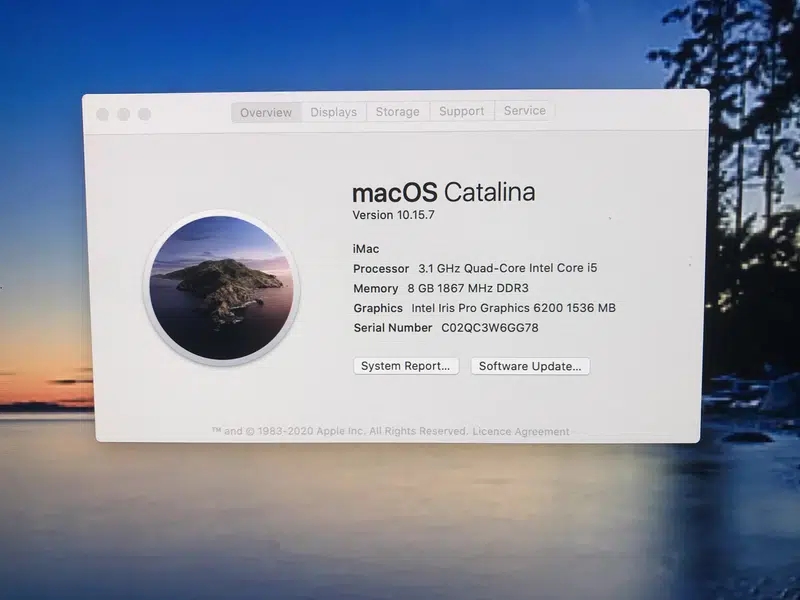Click the iMac model name
The width and height of the screenshot is (800, 600).
366,249
